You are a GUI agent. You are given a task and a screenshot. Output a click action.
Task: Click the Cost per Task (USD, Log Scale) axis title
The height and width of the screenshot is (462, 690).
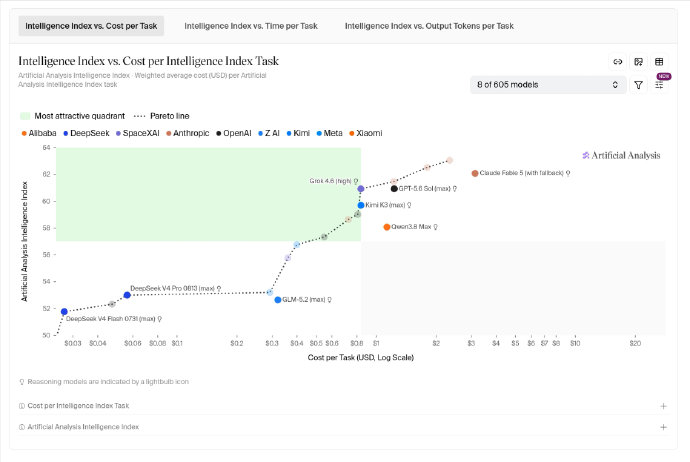coord(360,357)
